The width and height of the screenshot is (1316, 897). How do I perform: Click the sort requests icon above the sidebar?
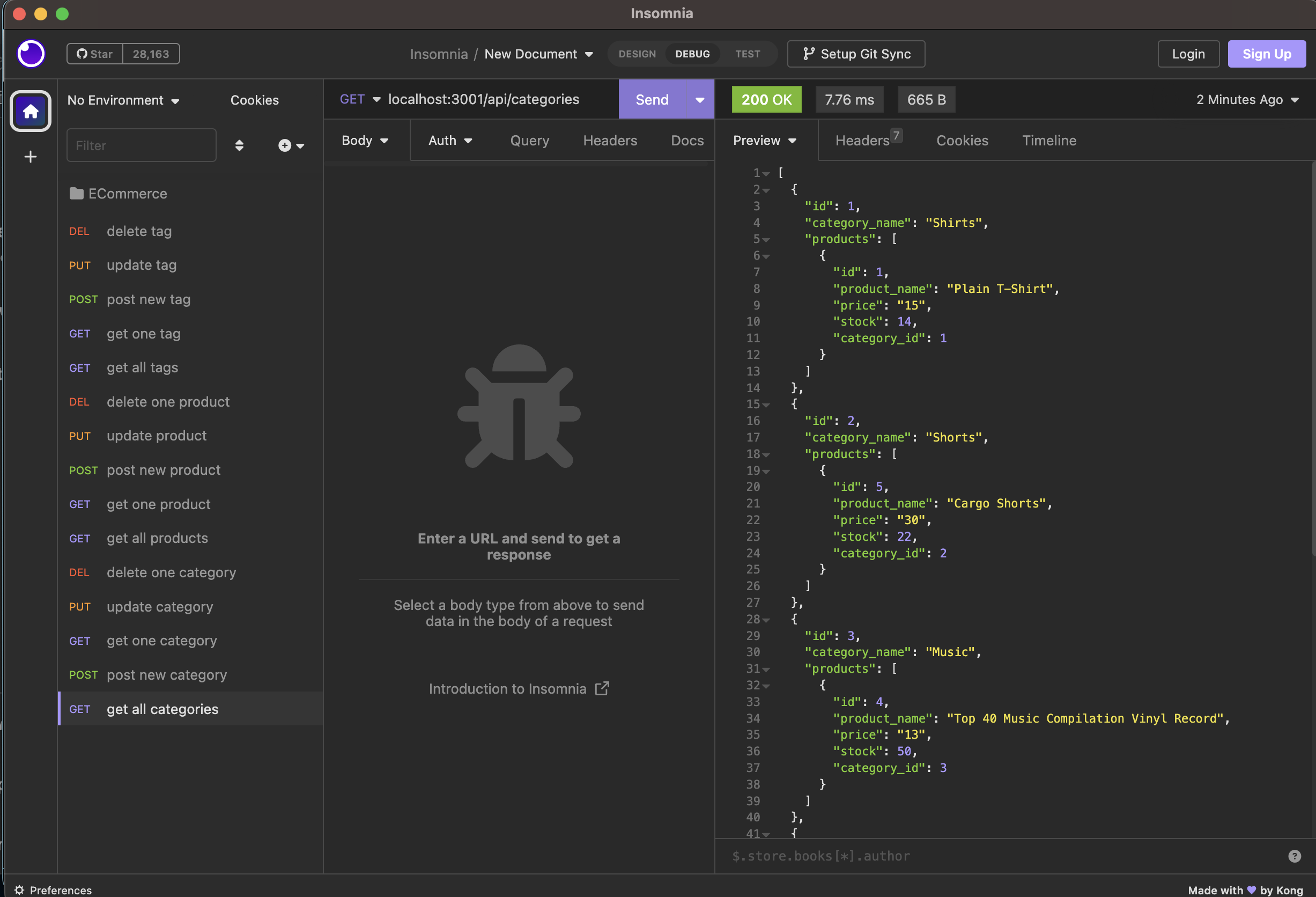pyautogui.click(x=240, y=145)
